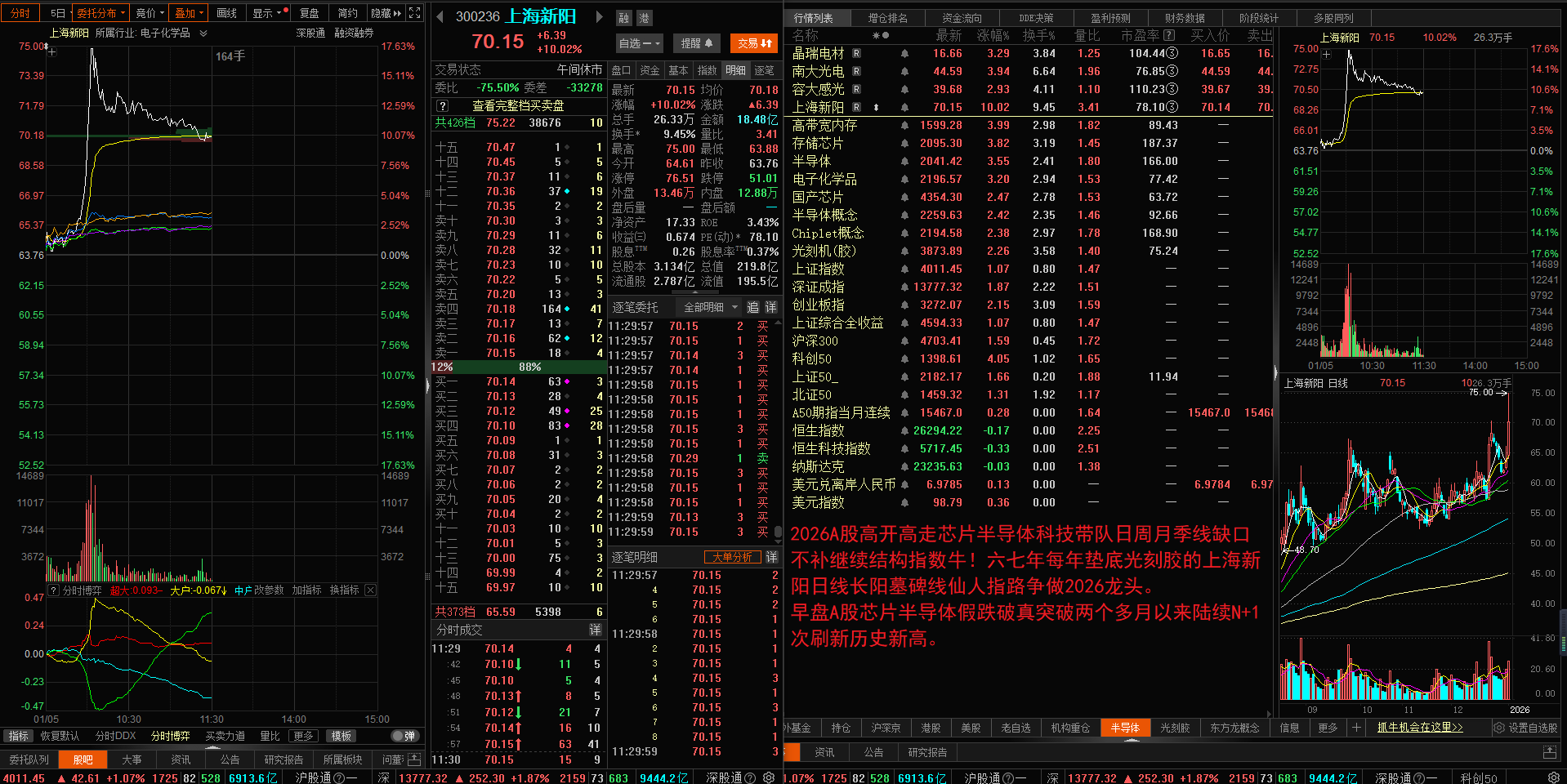This screenshot has height=784, width=1567.
Task: Toggle the 模板 template button
Action: (342, 736)
